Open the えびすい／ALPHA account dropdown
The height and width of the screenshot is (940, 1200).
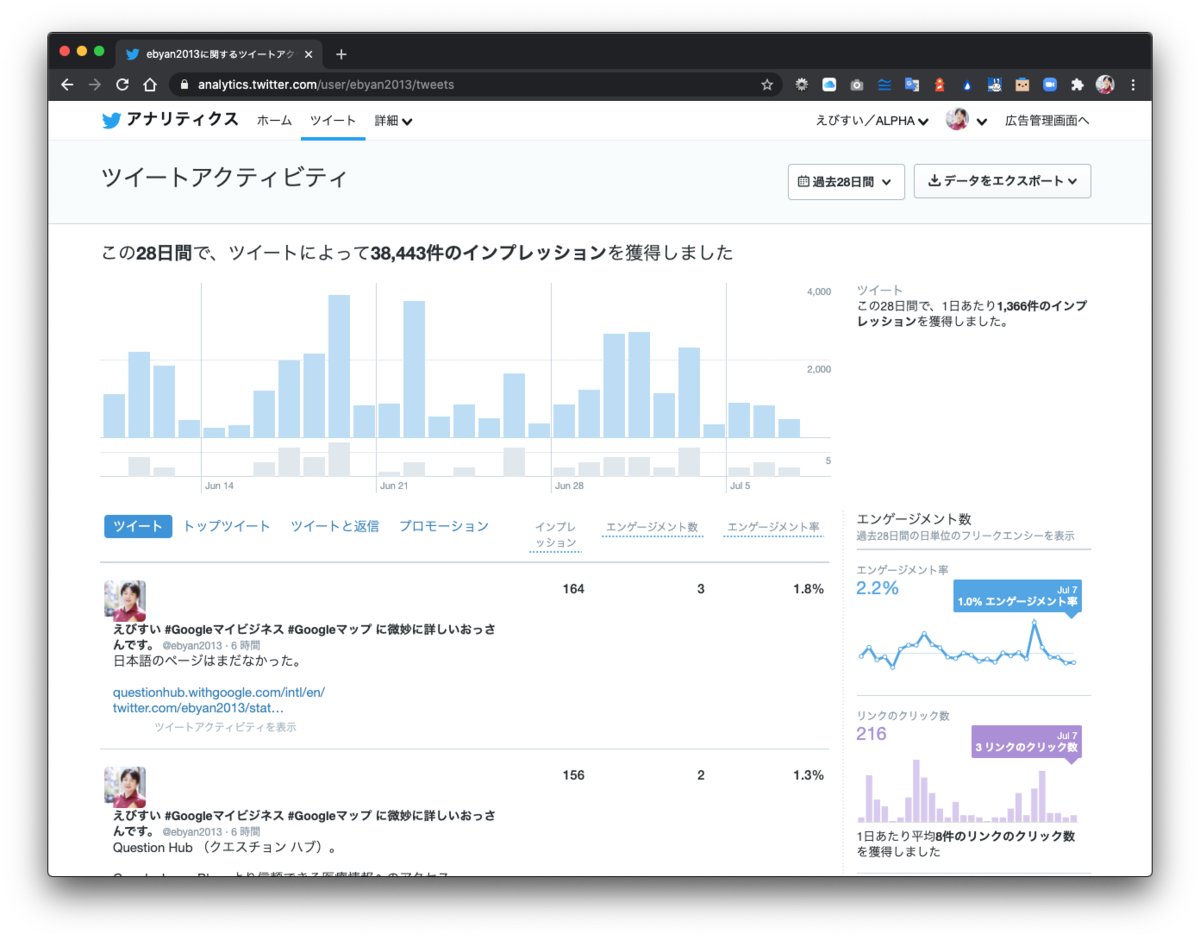872,121
